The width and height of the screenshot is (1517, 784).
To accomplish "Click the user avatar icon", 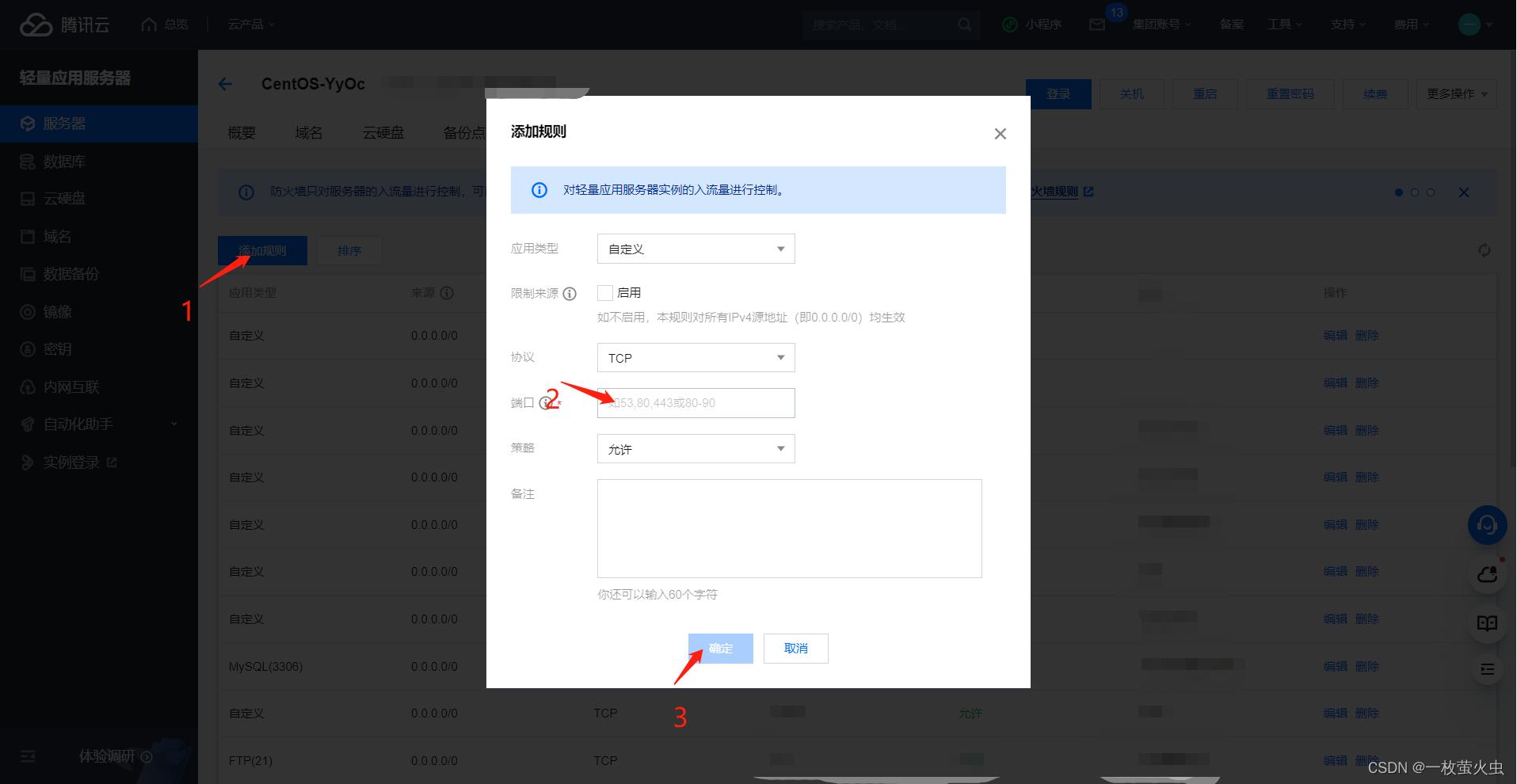I will click(x=1469, y=25).
